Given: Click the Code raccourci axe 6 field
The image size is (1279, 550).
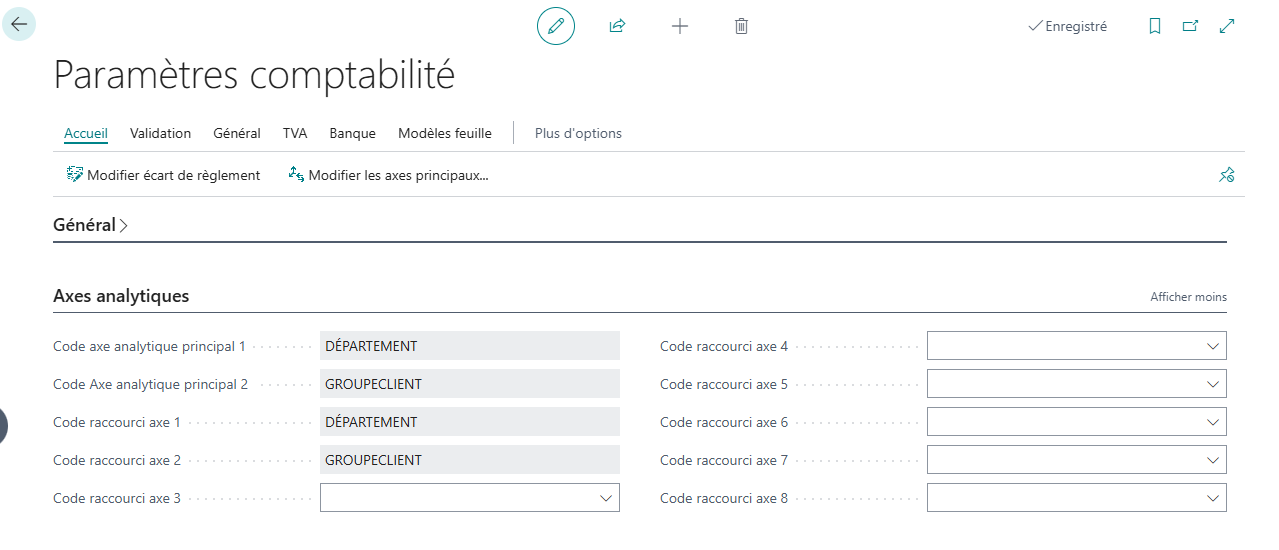Looking at the screenshot, I should pyautogui.click(x=1065, y=422).
